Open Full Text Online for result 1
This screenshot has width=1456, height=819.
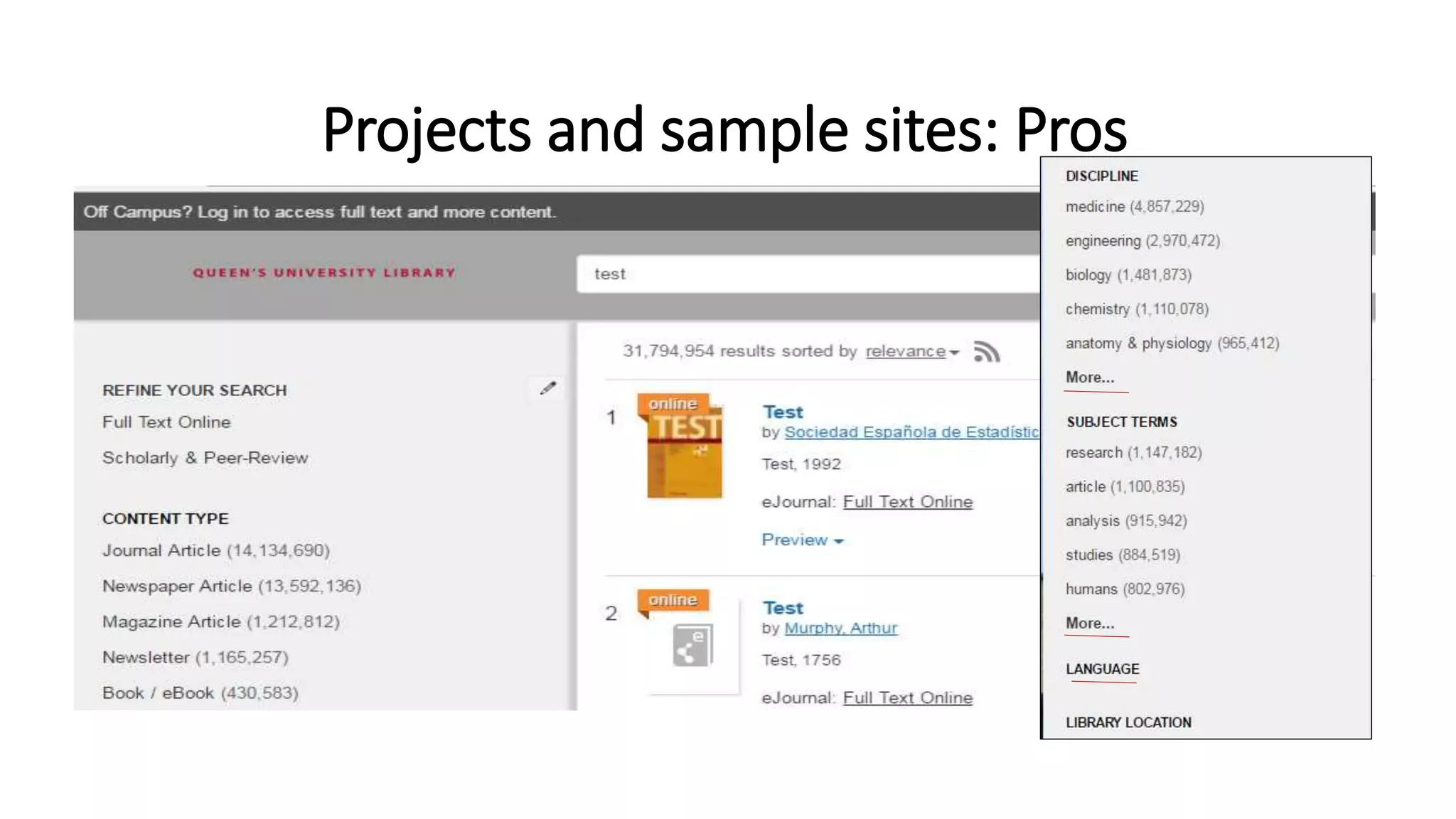[x=908, y=502]
